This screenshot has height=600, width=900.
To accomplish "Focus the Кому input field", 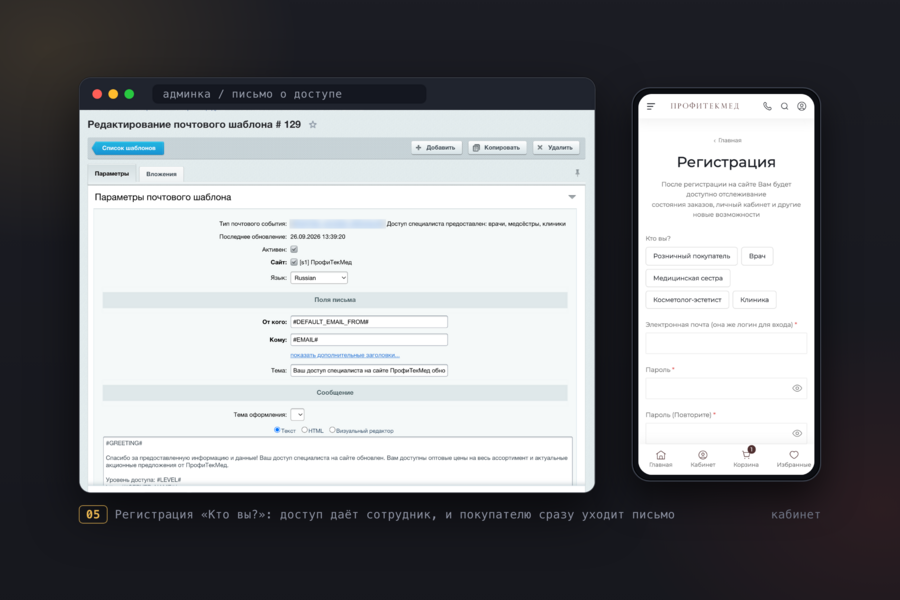I will [368, 340].
